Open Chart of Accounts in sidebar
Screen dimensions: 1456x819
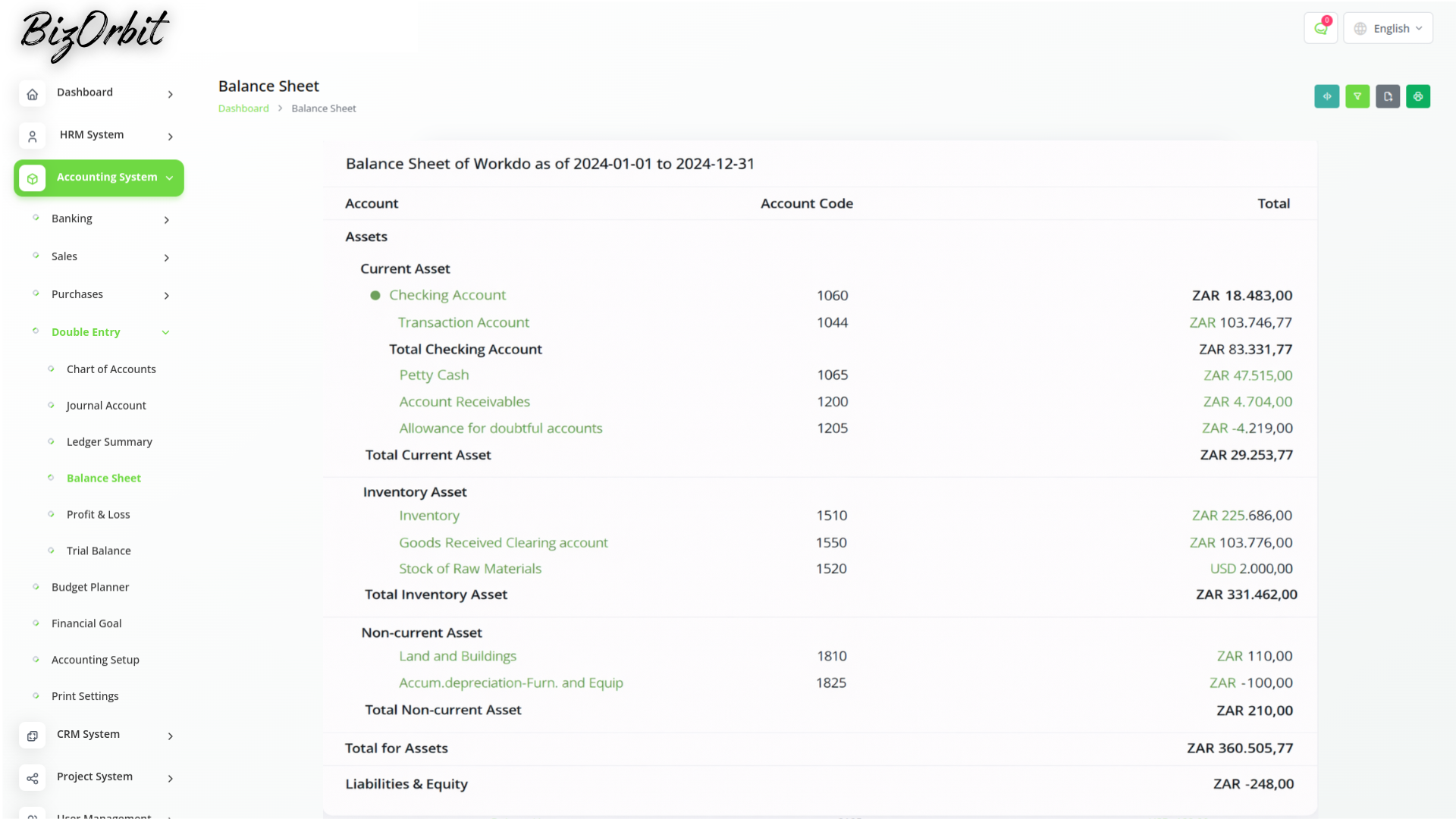(x=111, y=369)
